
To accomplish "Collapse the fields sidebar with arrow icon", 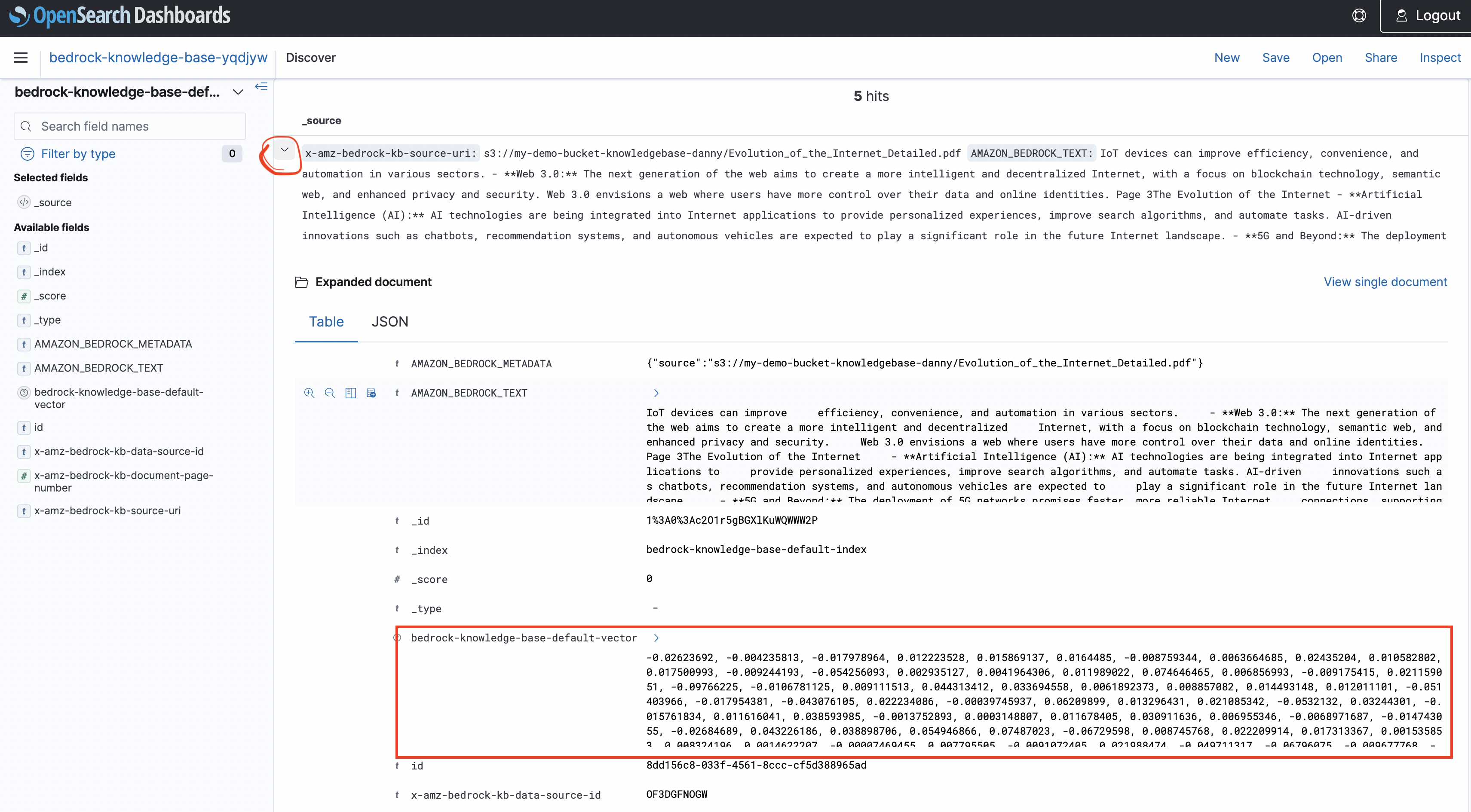I will 261,86.
